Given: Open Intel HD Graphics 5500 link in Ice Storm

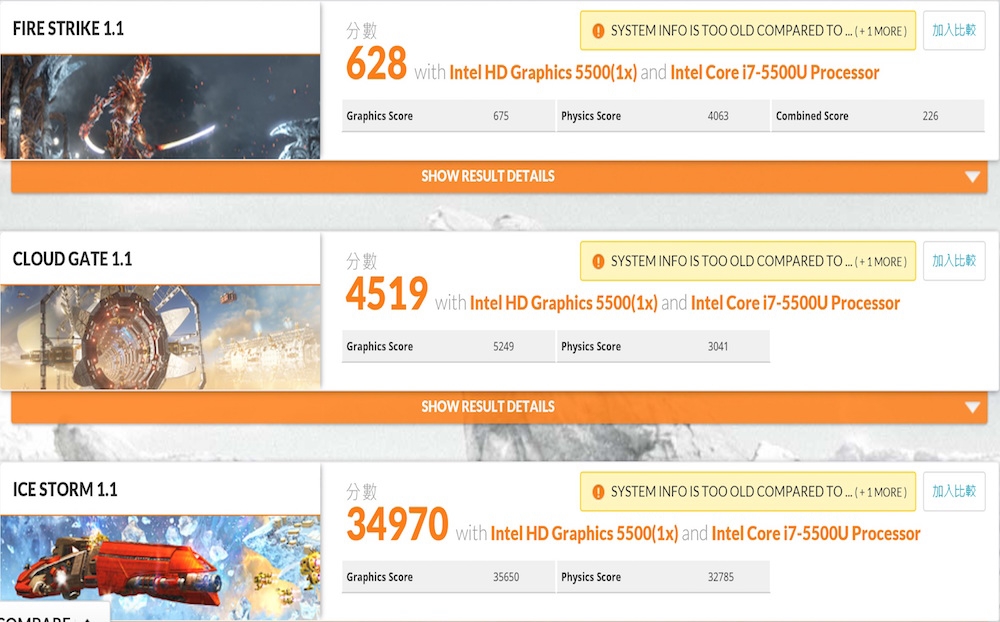Looking at the screenshot, I should click(584, 534).
